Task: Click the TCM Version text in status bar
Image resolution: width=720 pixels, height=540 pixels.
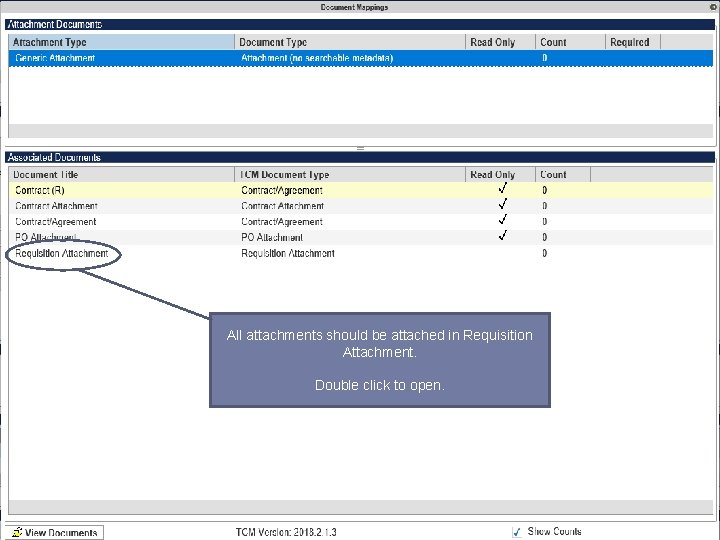Action: click(286, 533)
